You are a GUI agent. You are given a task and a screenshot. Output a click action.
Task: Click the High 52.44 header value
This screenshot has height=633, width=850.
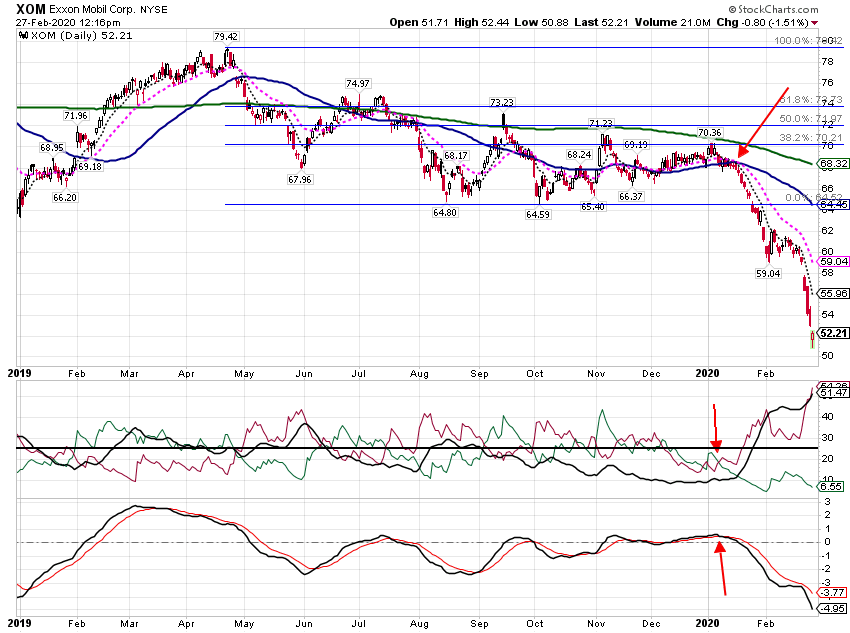point(482,23)
